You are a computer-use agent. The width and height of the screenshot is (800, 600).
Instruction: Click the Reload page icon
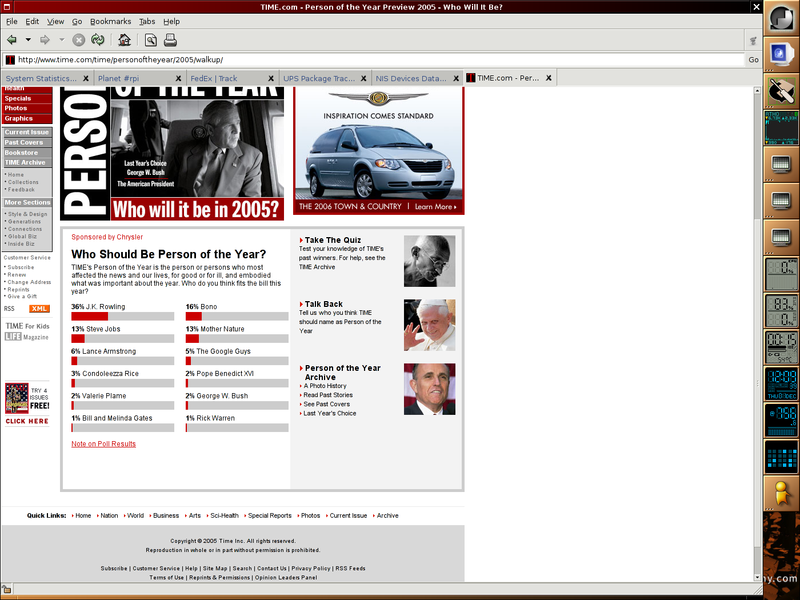(97, 40)
